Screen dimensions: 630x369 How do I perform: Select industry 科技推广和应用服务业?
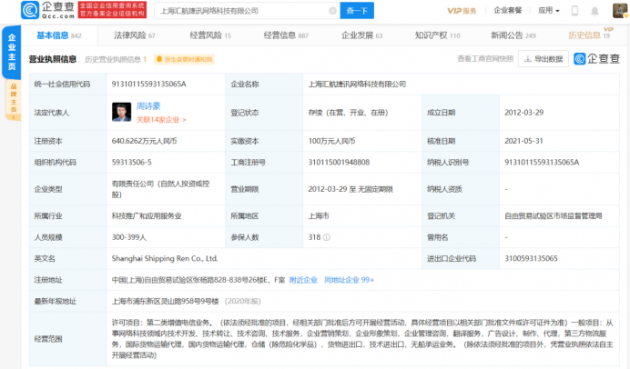tap(146, 216)
